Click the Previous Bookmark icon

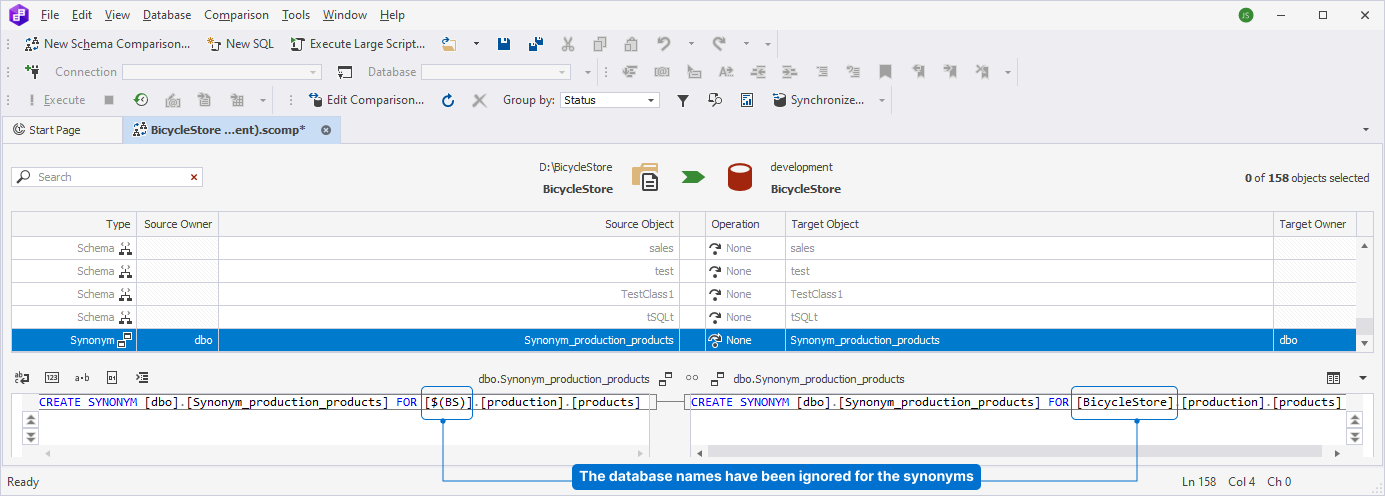[x=917, y=72]
